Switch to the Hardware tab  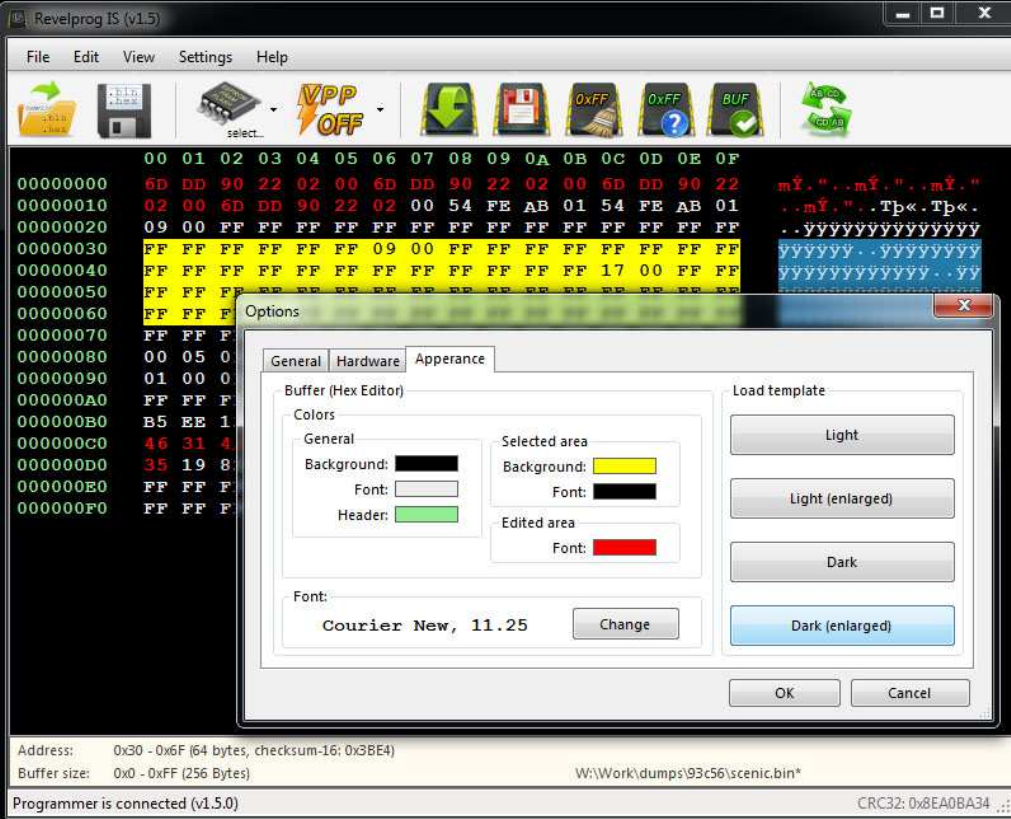[x=368, y=360]
